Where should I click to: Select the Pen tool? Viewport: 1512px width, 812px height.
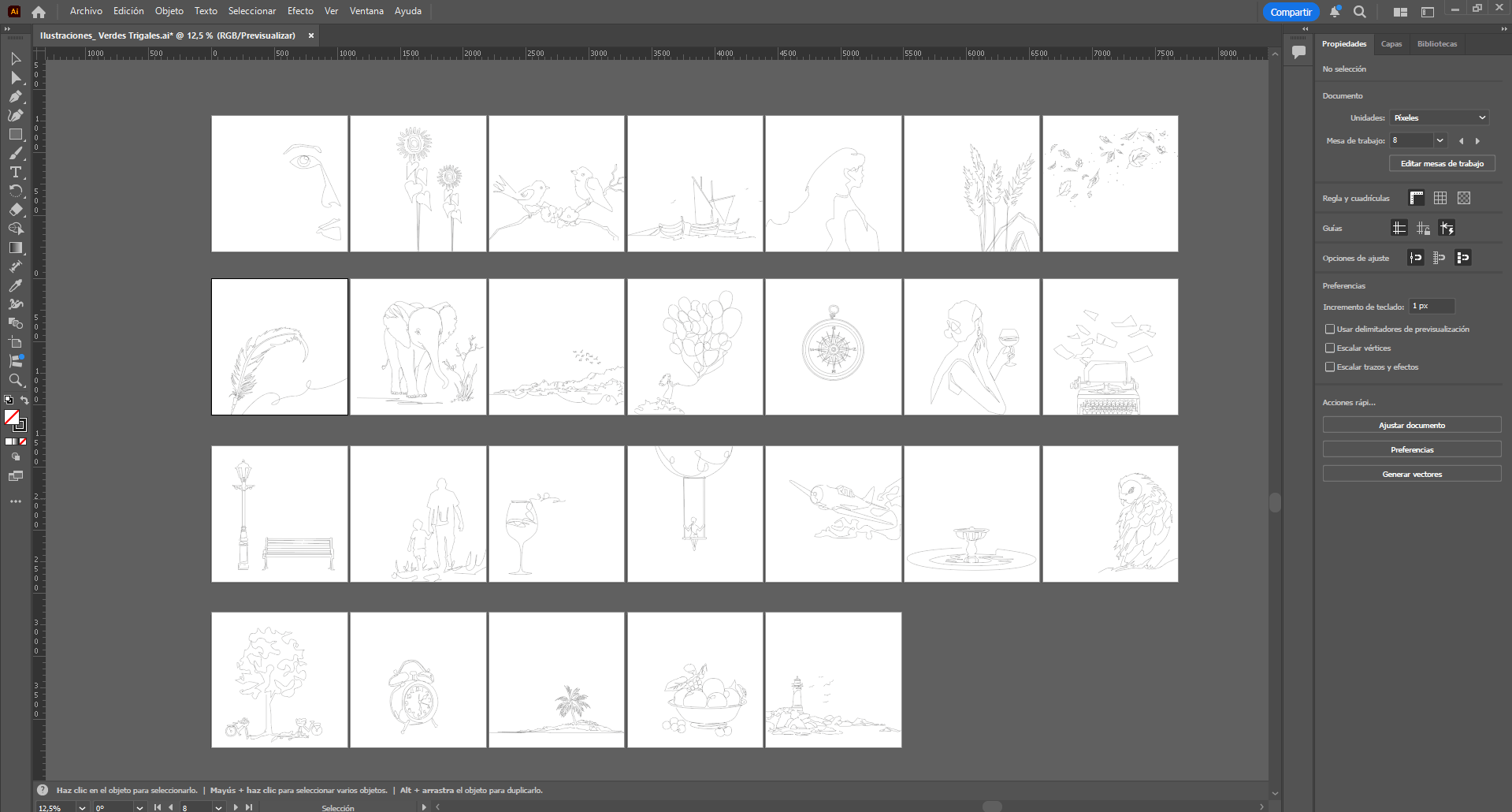(15, 96)
